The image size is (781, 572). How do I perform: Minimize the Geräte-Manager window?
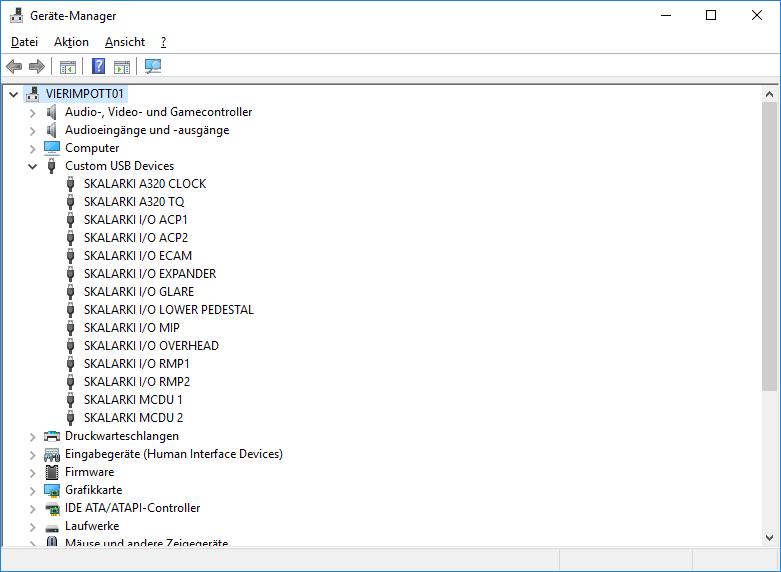coord(665,15)
